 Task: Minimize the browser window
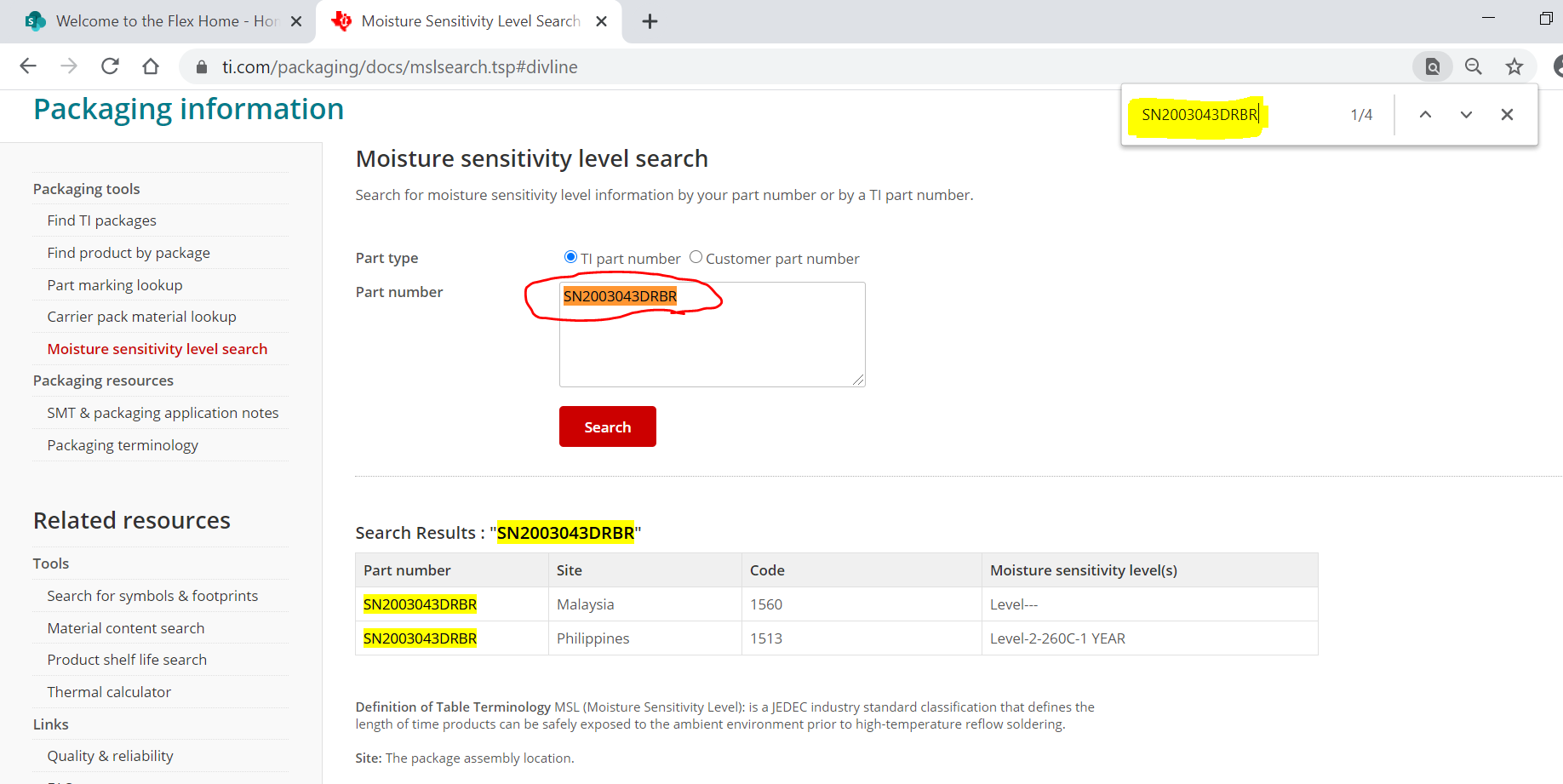coord(1488,18)
